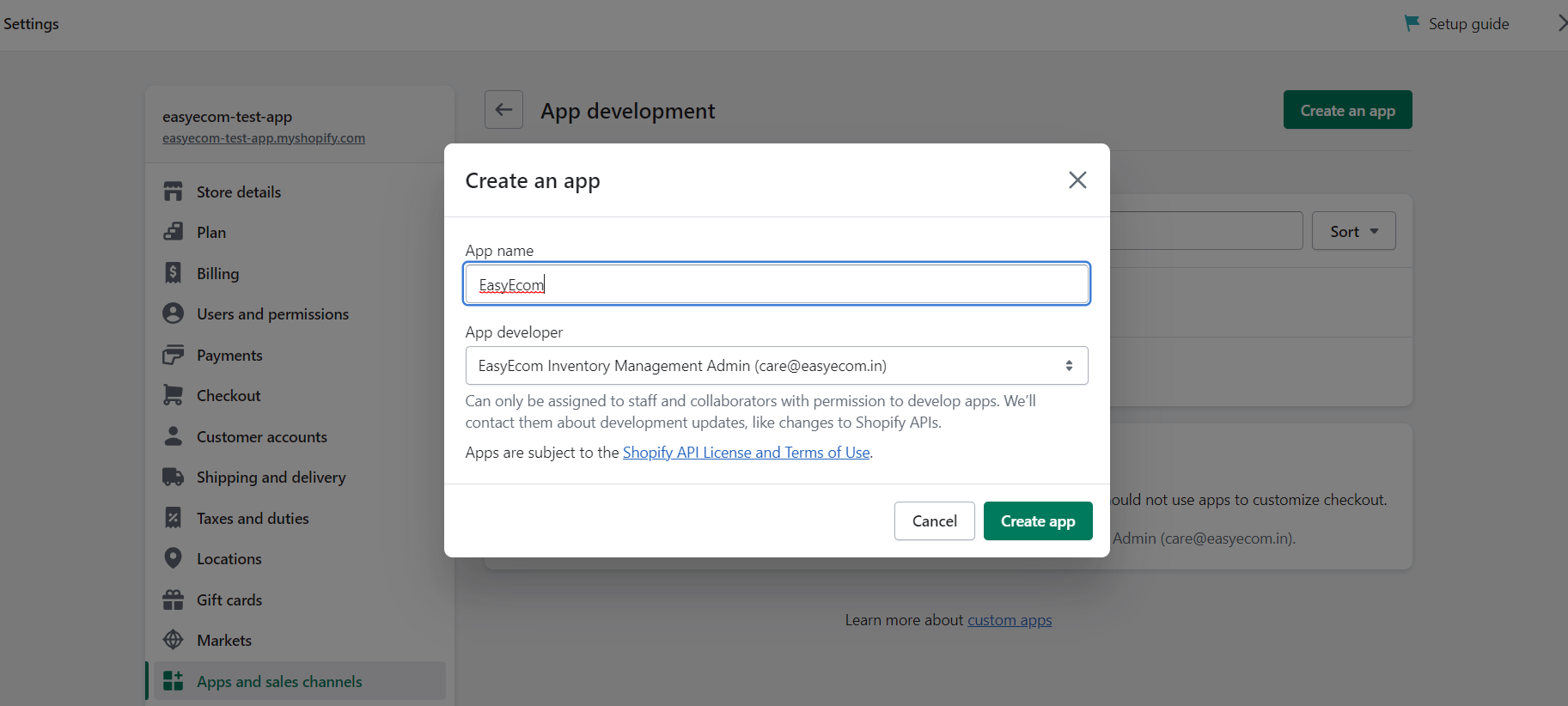Open the App developer dropdown

click(777, 366)
